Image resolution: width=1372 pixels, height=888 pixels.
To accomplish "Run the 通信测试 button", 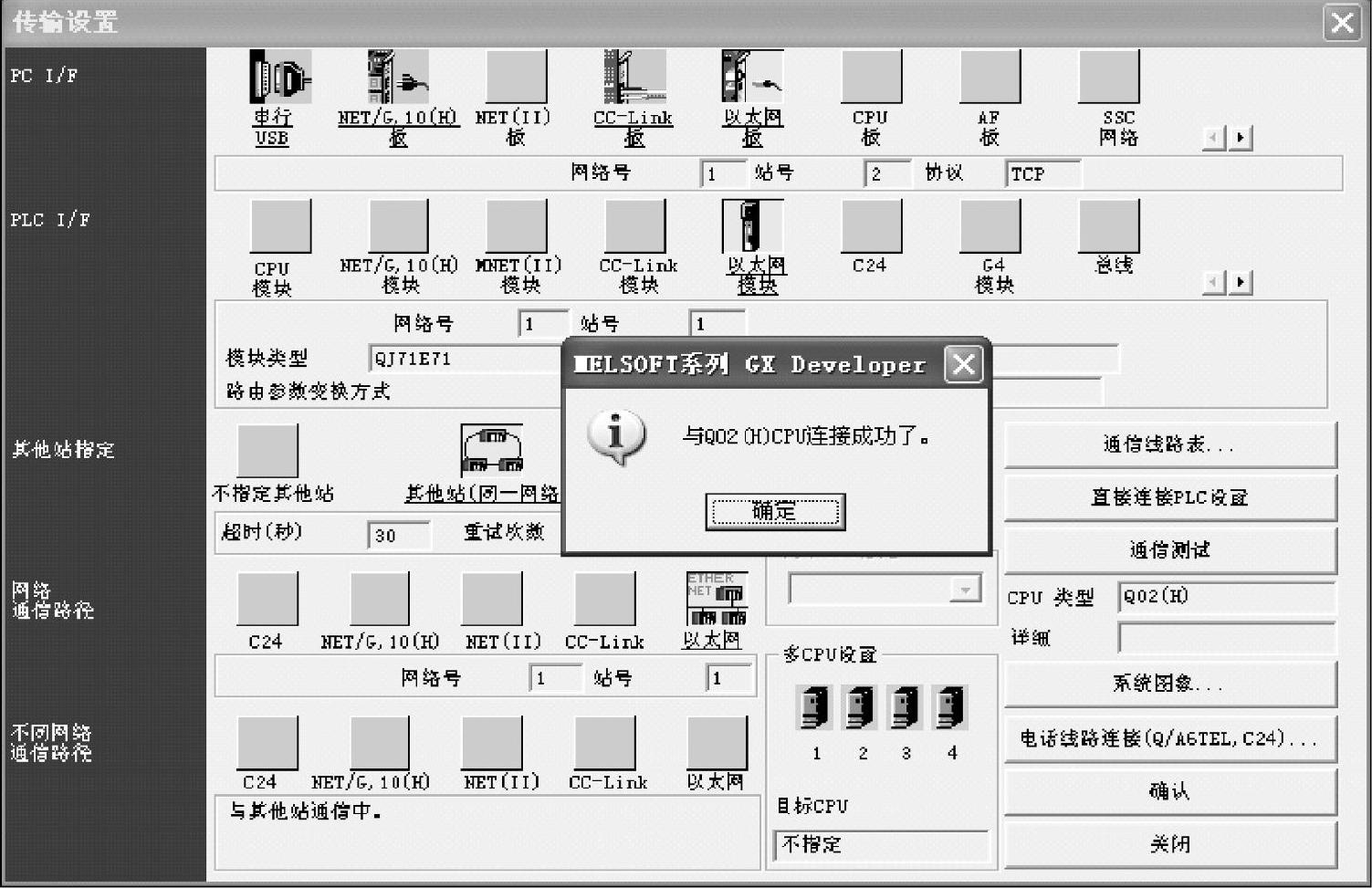I will click(x=1170, y=550).
